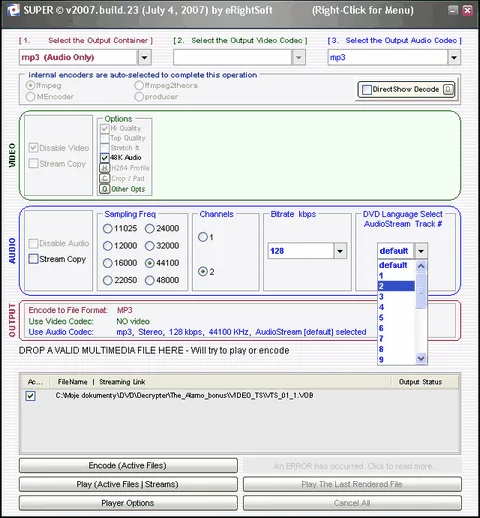This screenshot has width=480, height=518.
Task: Uncheck the active file VTS_01_1.VOB checkbox
Action: (30, 396)
